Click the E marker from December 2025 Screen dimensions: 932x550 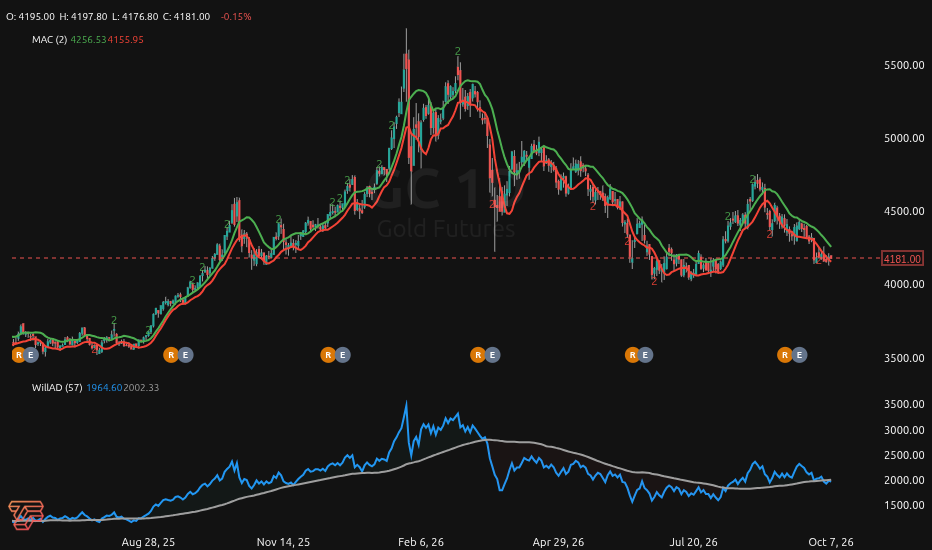click(x=342, y=355)
